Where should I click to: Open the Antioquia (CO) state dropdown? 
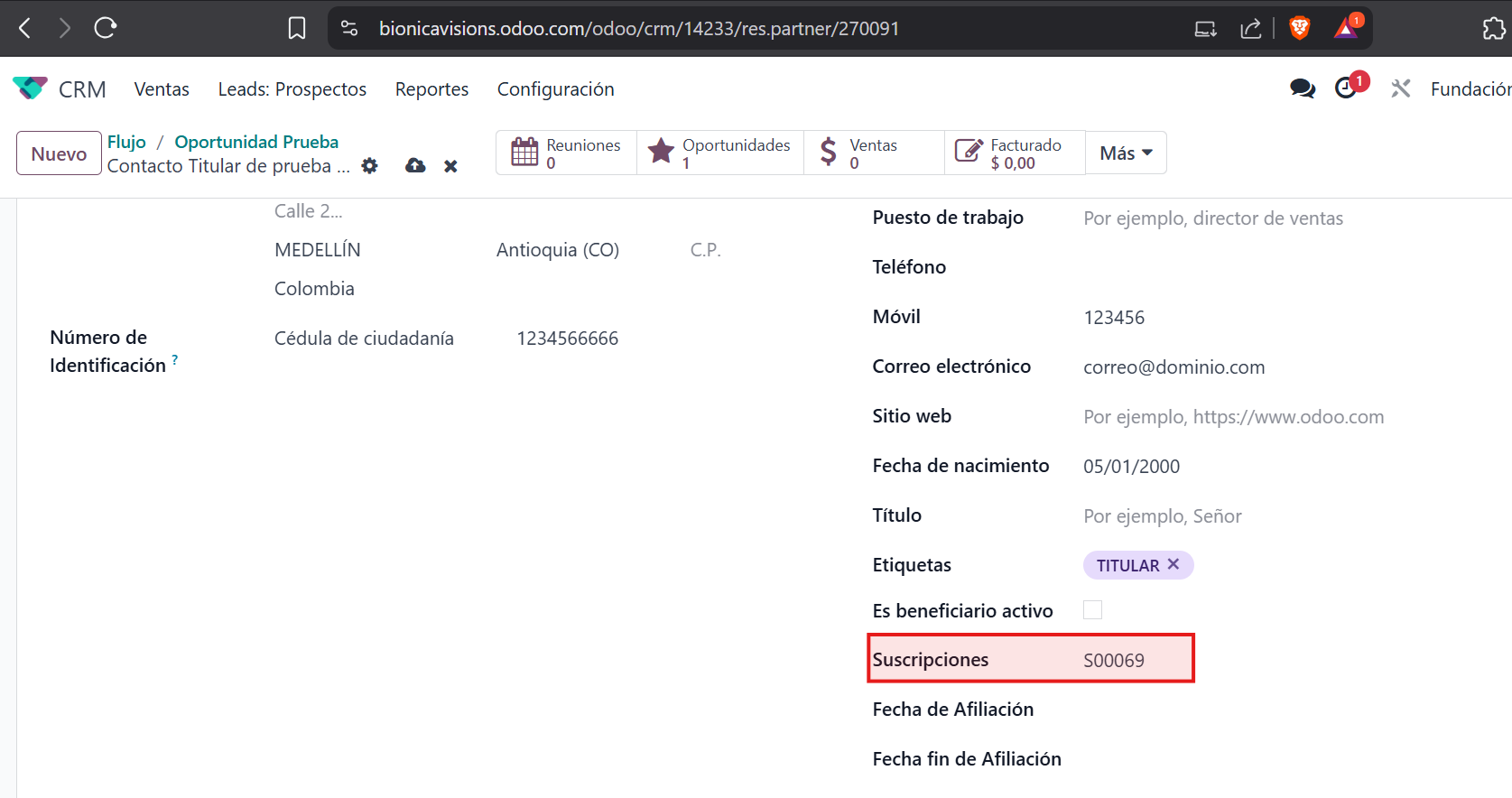(x=557, y=250)
